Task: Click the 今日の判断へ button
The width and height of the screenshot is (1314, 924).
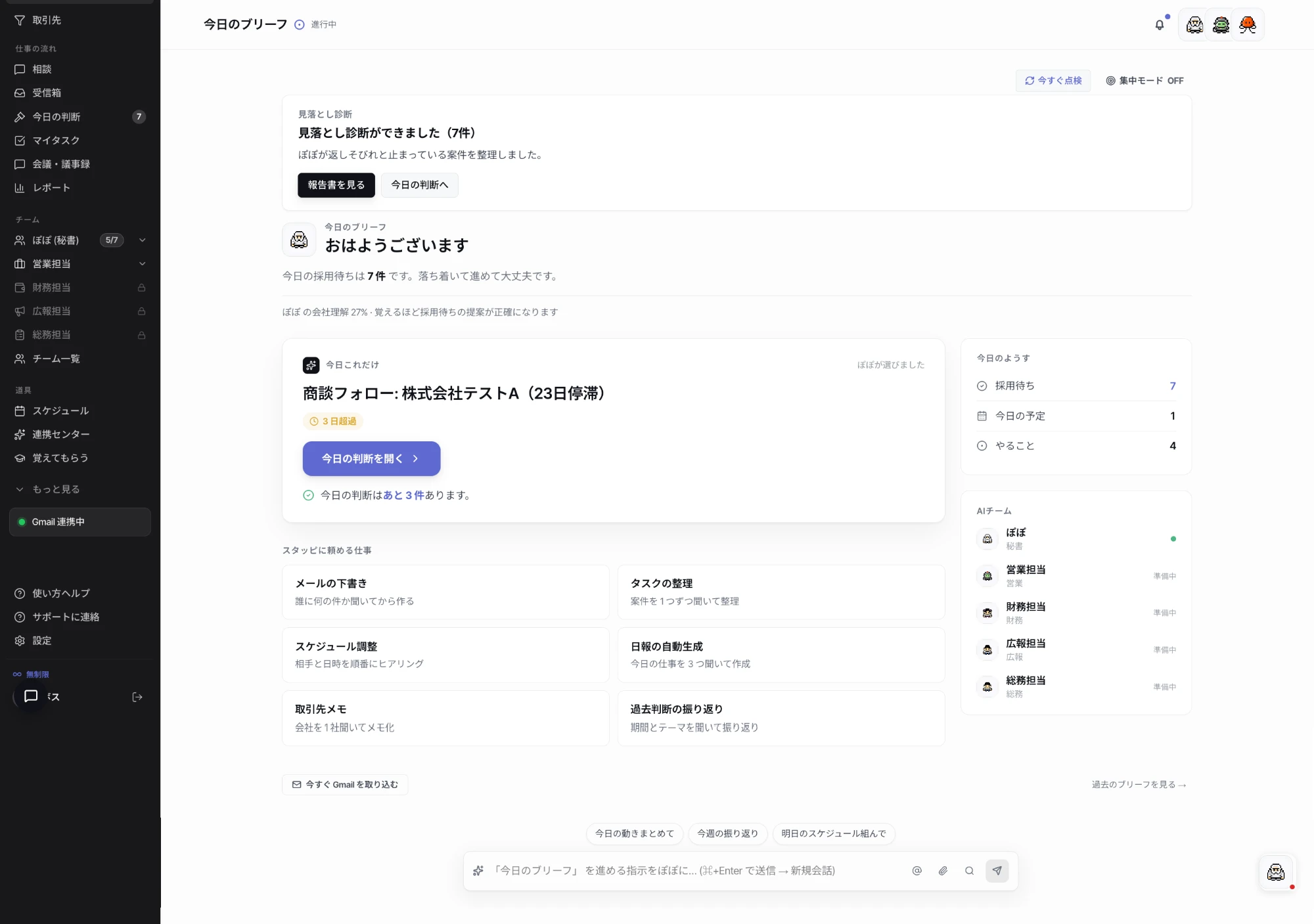Action: pos(420,185)
